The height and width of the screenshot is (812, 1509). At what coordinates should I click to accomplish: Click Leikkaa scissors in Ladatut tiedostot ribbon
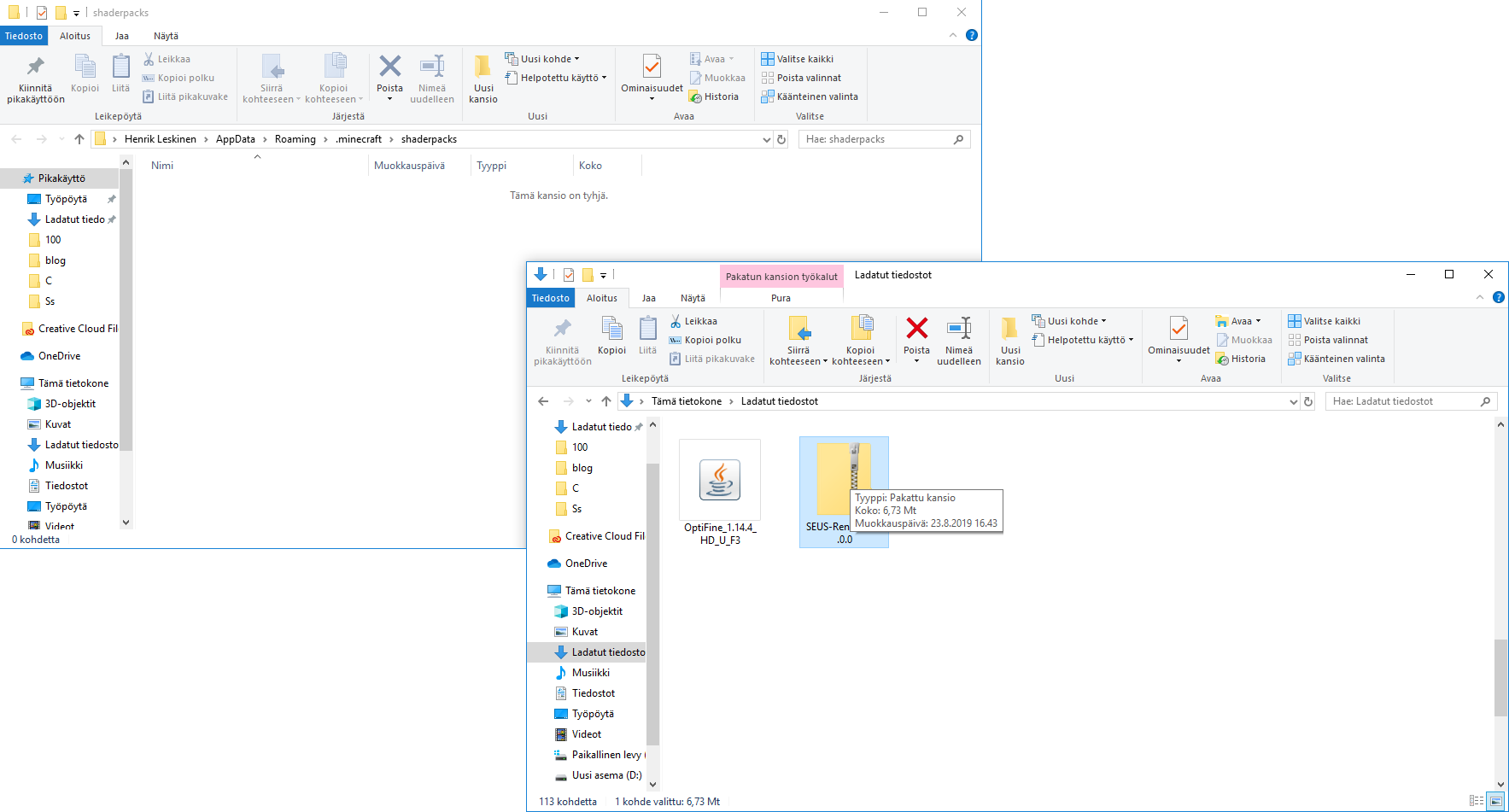(693, 321)
